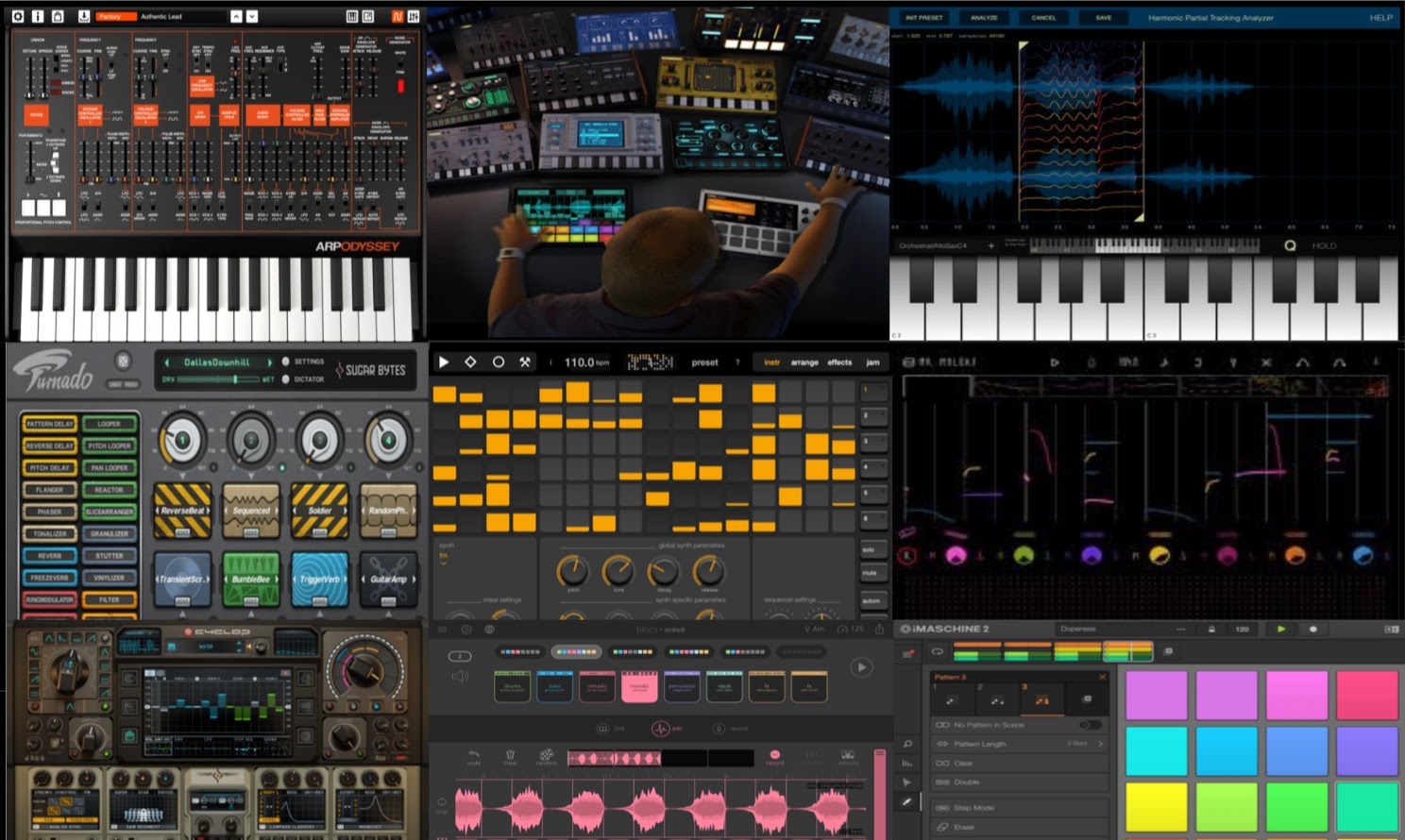Click Turnado knob number 1
The image size is (1405, 840).
click(182, 441)
